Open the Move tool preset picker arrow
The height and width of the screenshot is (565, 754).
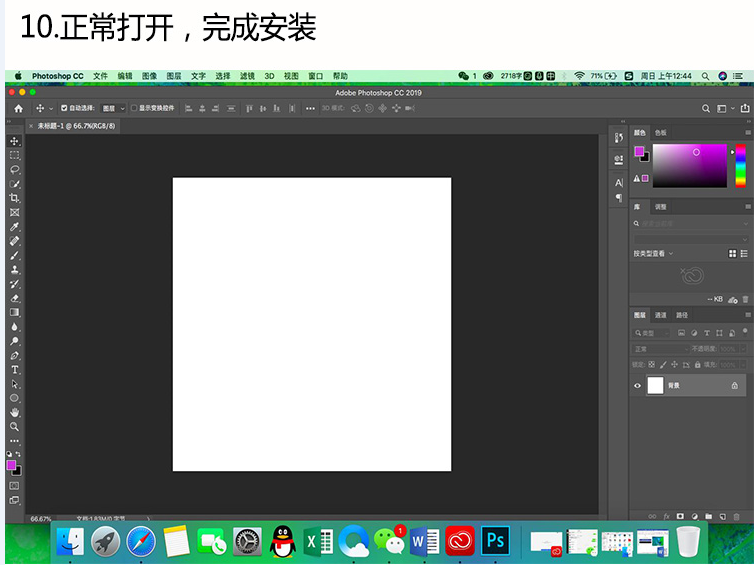click(51, 109)
